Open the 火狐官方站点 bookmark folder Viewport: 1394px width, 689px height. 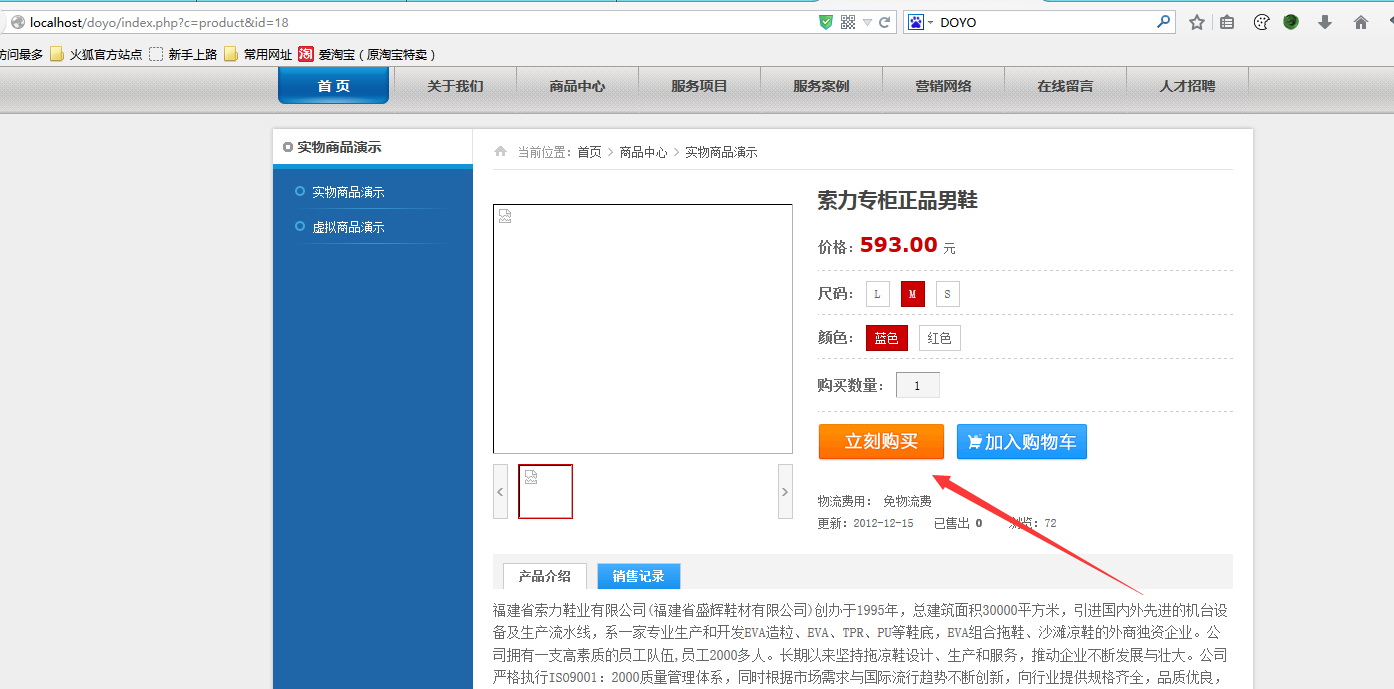click(96, 54)
